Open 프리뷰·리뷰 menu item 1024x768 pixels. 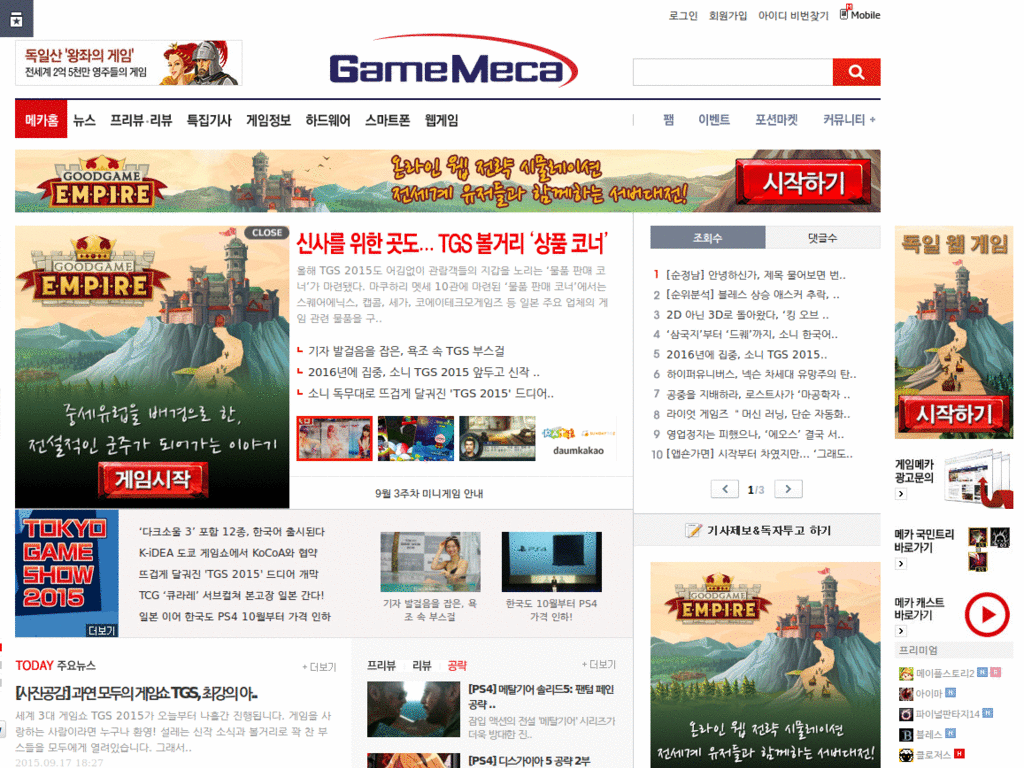coord(140,120)
